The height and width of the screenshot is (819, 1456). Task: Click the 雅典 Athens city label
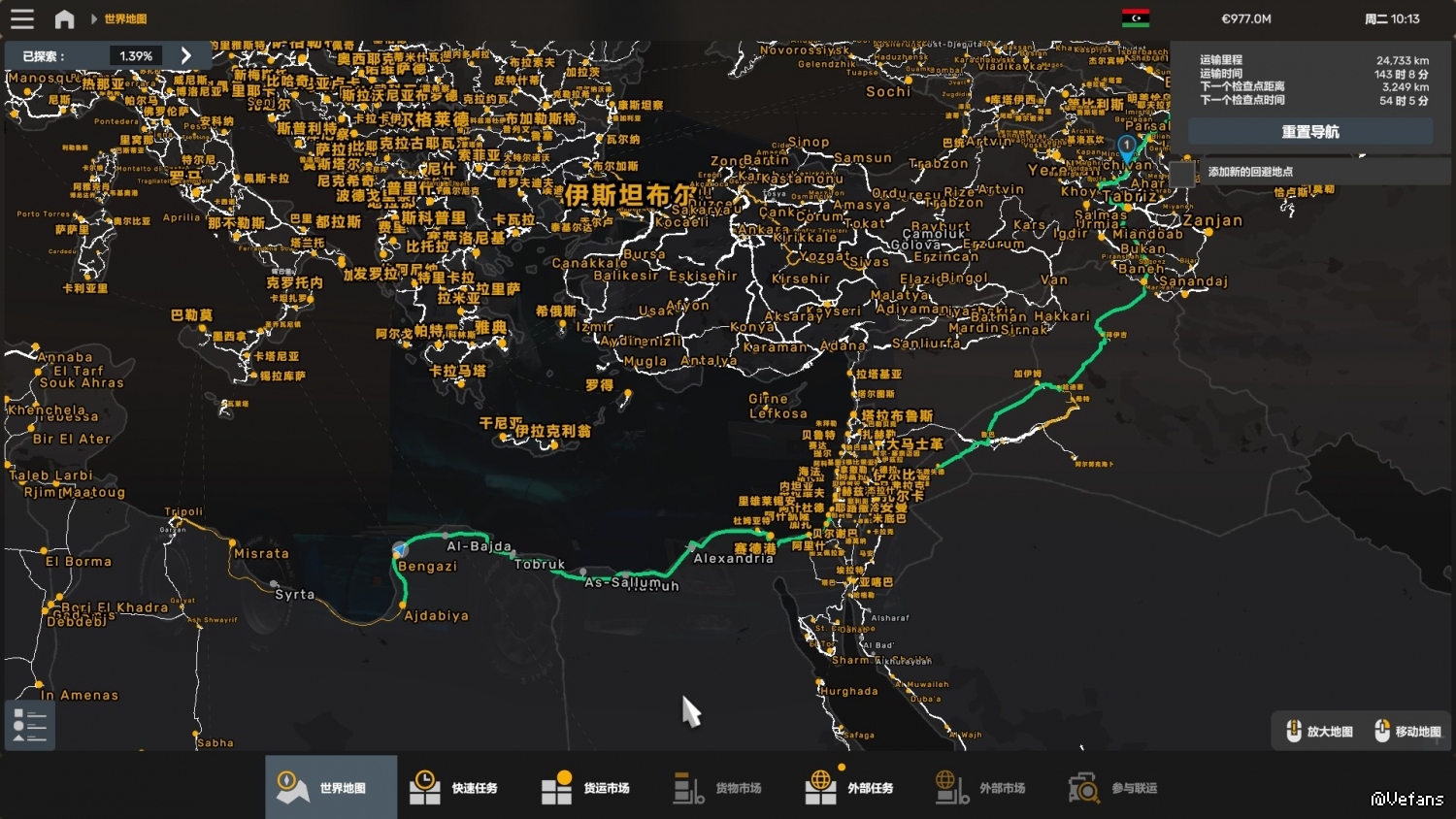tap(490, 328)
